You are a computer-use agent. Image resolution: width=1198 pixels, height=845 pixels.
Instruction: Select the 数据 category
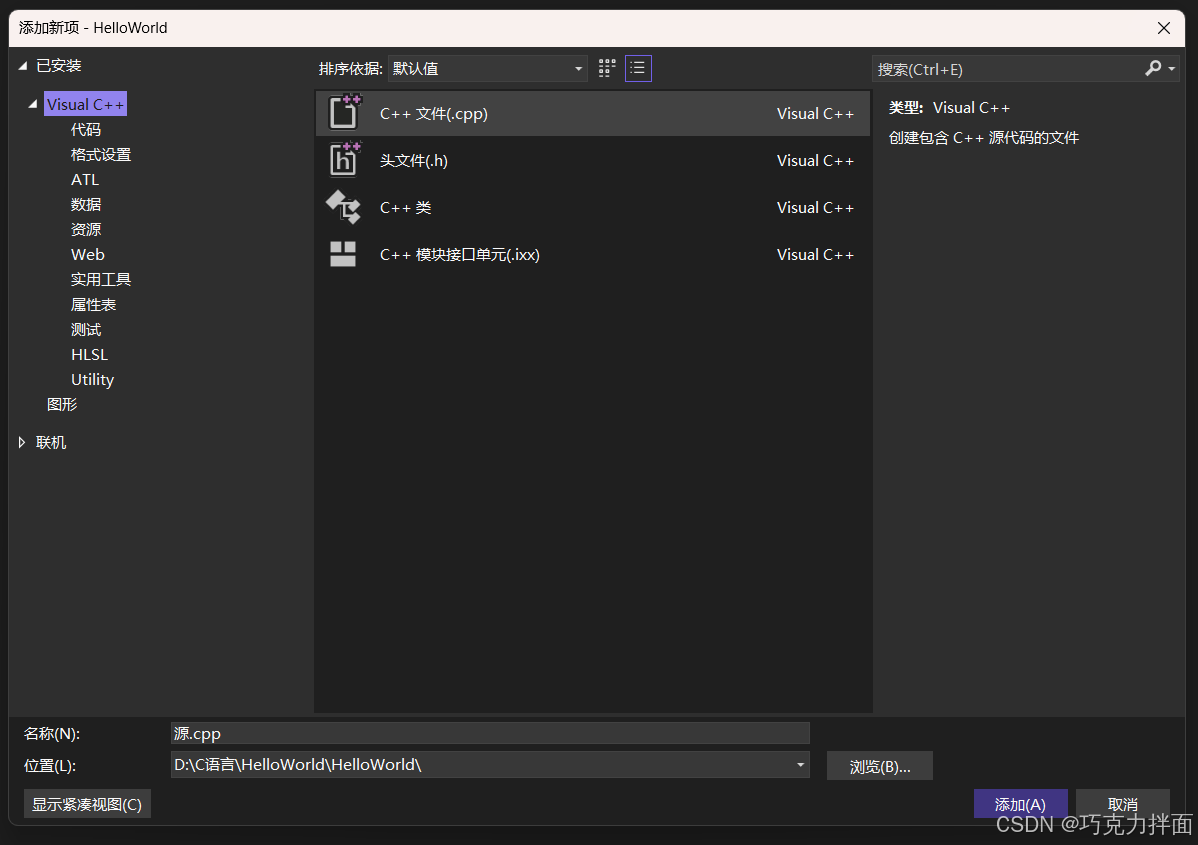coord(86,204)
